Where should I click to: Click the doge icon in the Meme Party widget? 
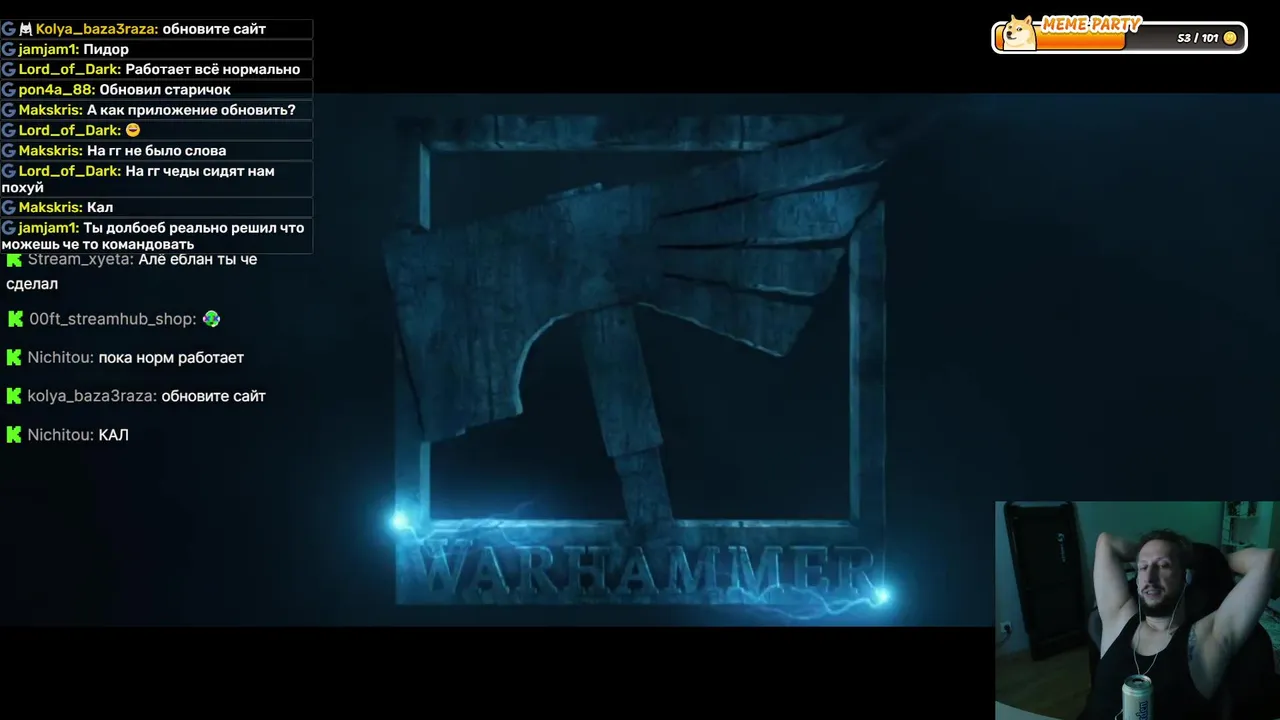click(x=1020, y=33)
